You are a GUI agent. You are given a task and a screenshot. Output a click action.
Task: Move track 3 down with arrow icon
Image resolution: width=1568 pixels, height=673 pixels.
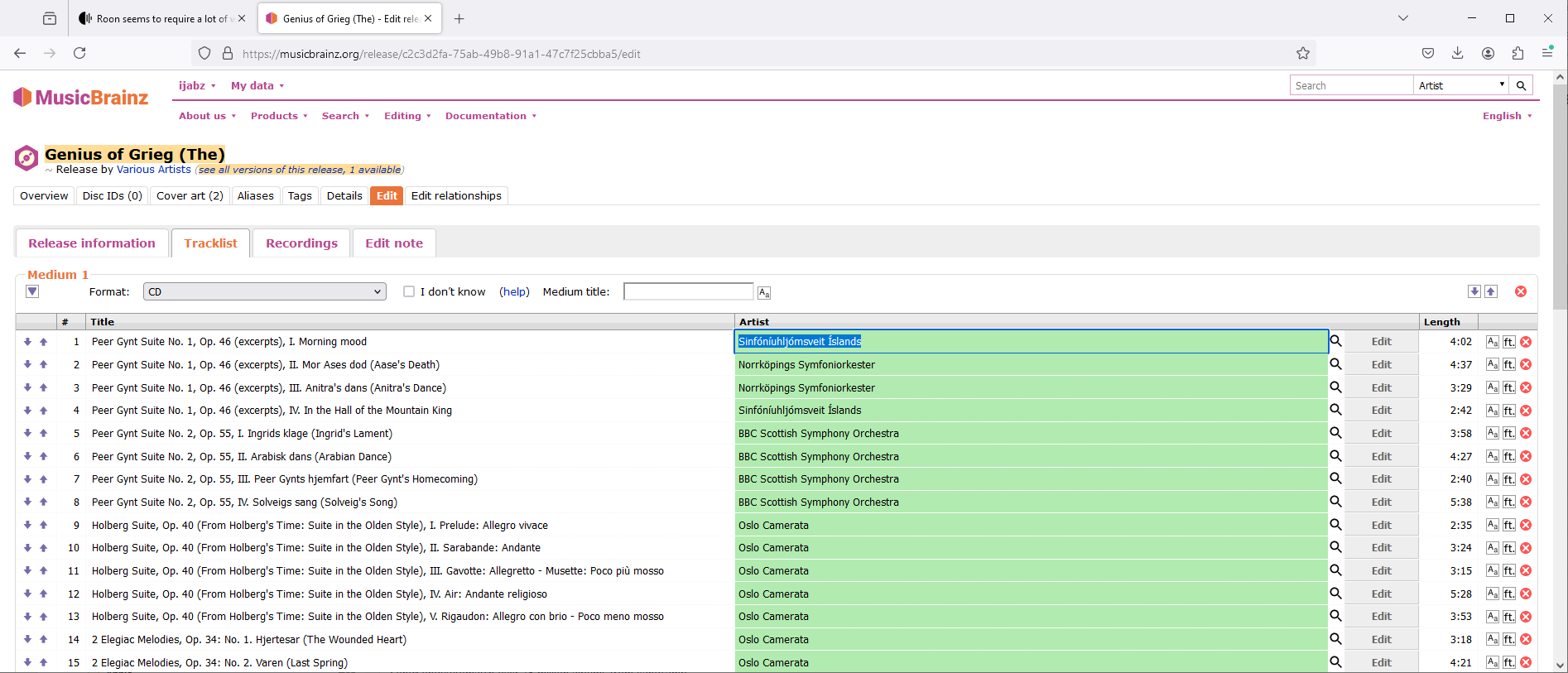click(x=27, y=388)
